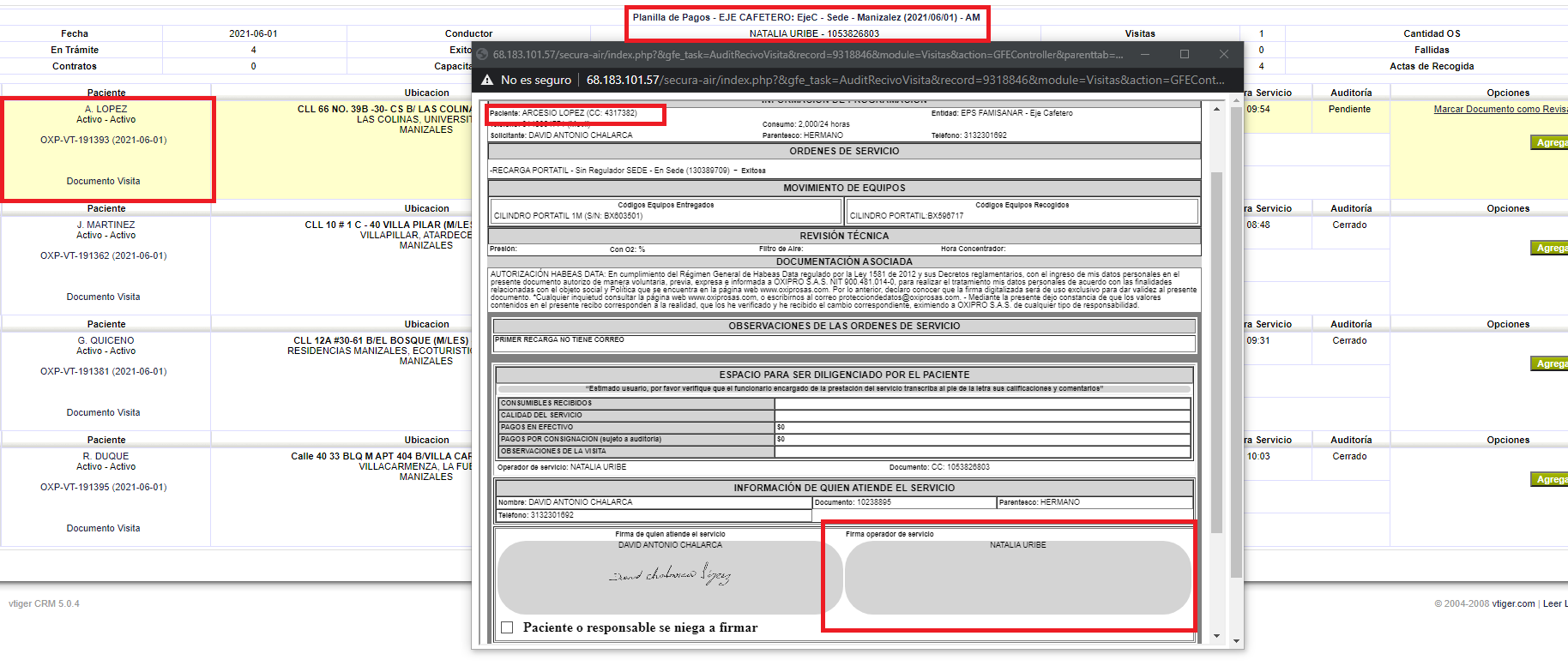
Task: Click Agregar button in J. MARTINEZ row
Action: pos(1550,248)
